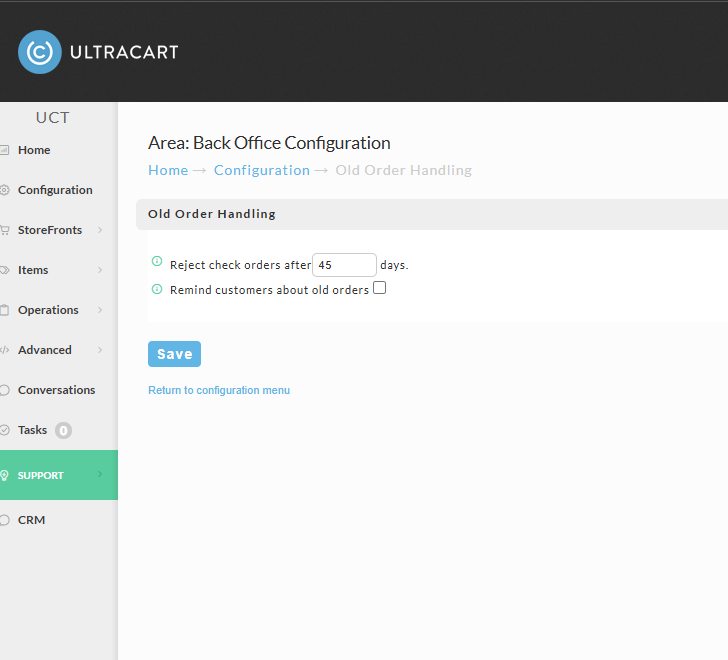Screen dimensions: 728x660
Task: Click the UltraCart logo icon
Action: pos(39,52)
